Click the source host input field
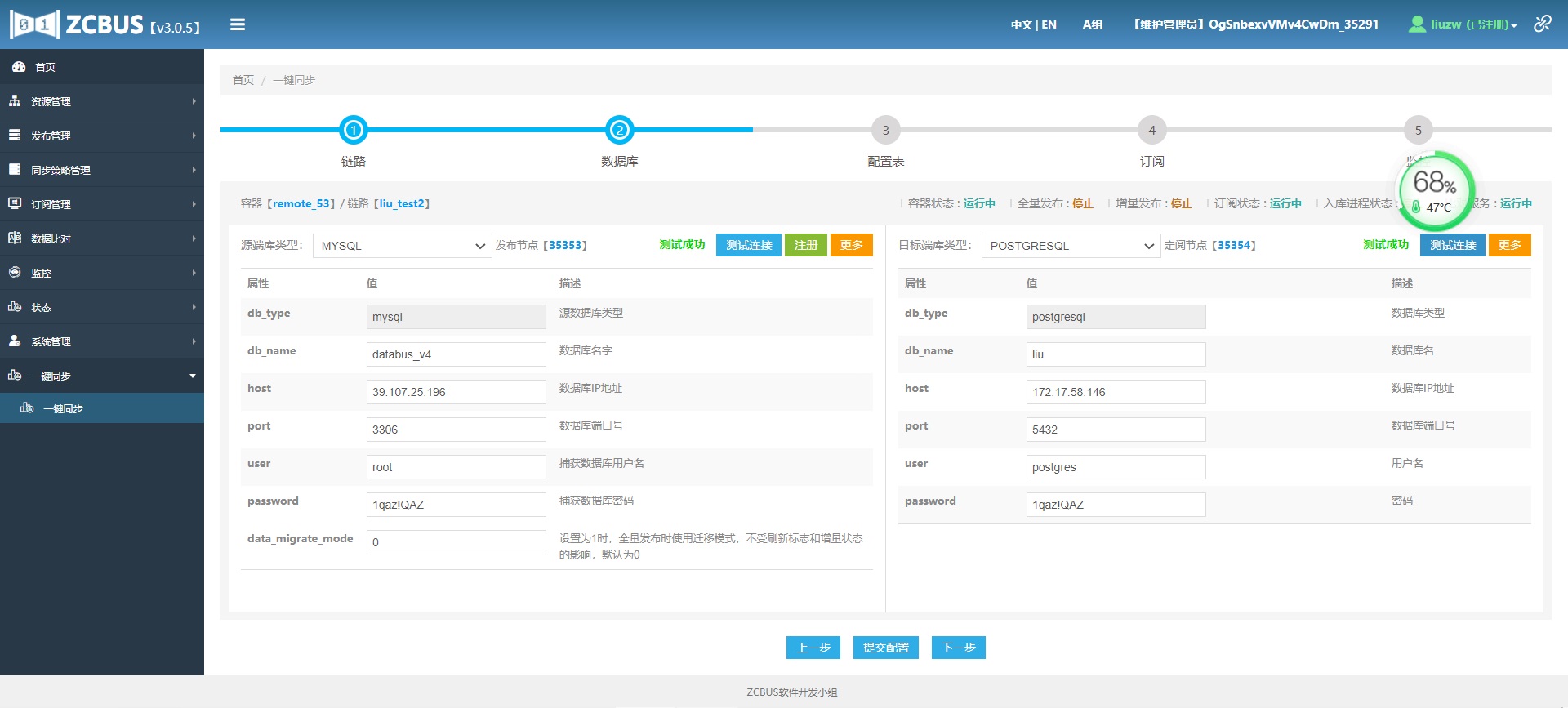This screenshot has width=1568, height=708. click(x=456, y=392)
